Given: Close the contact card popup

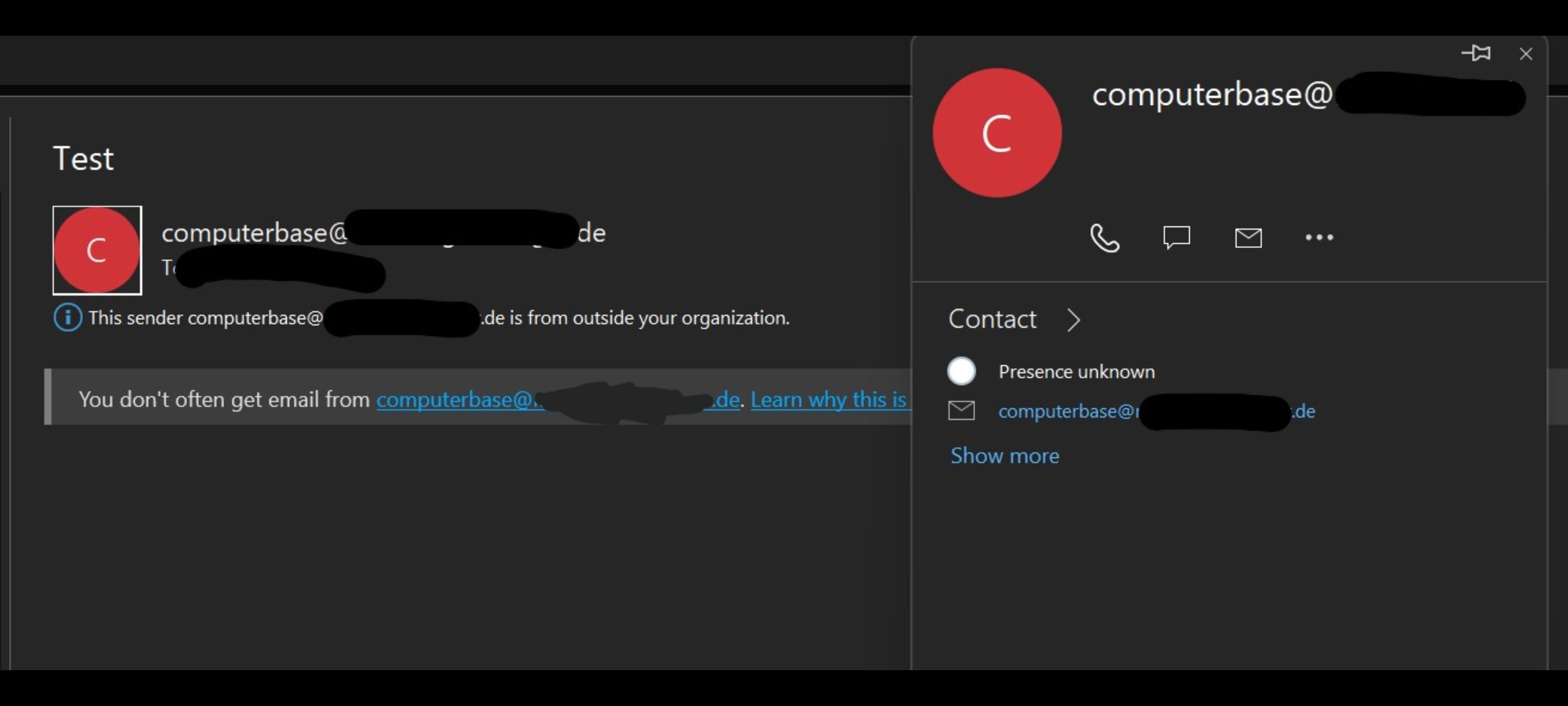Looking at the screenshot, I should 1525,54.
